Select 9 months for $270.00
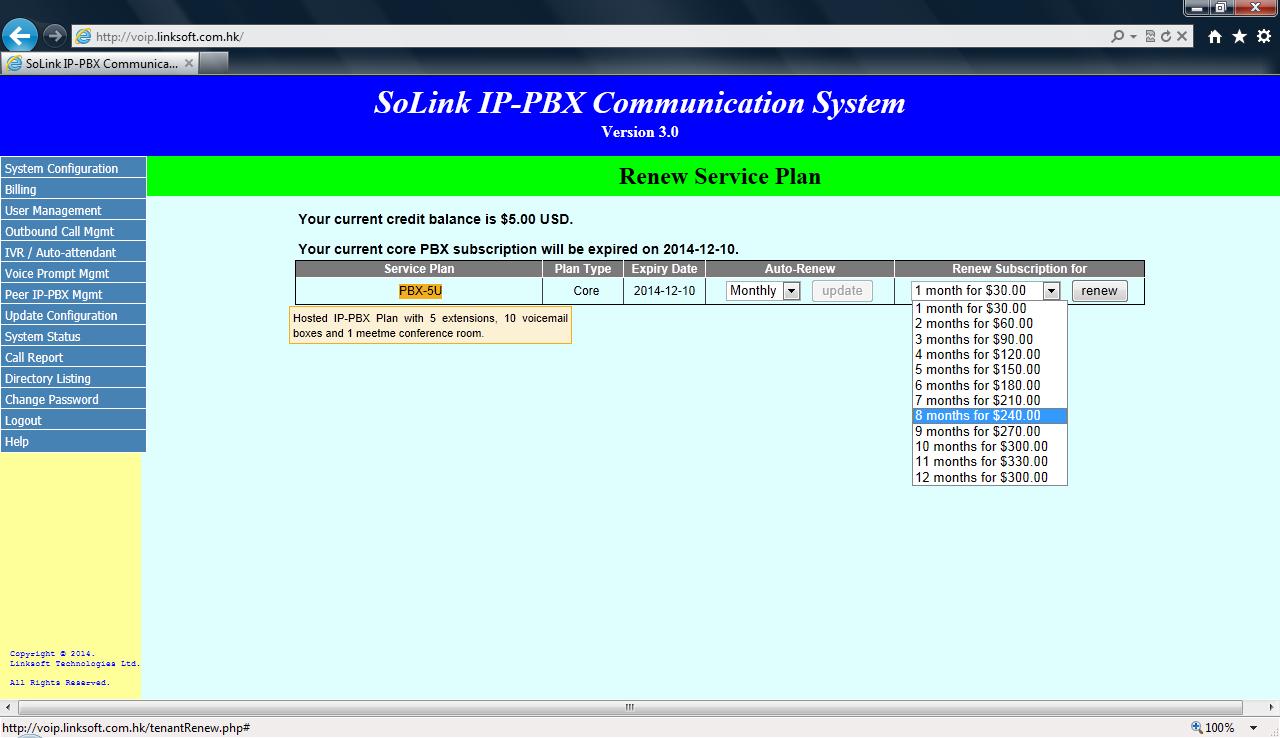1280x738 pixels. pos(990,432)
